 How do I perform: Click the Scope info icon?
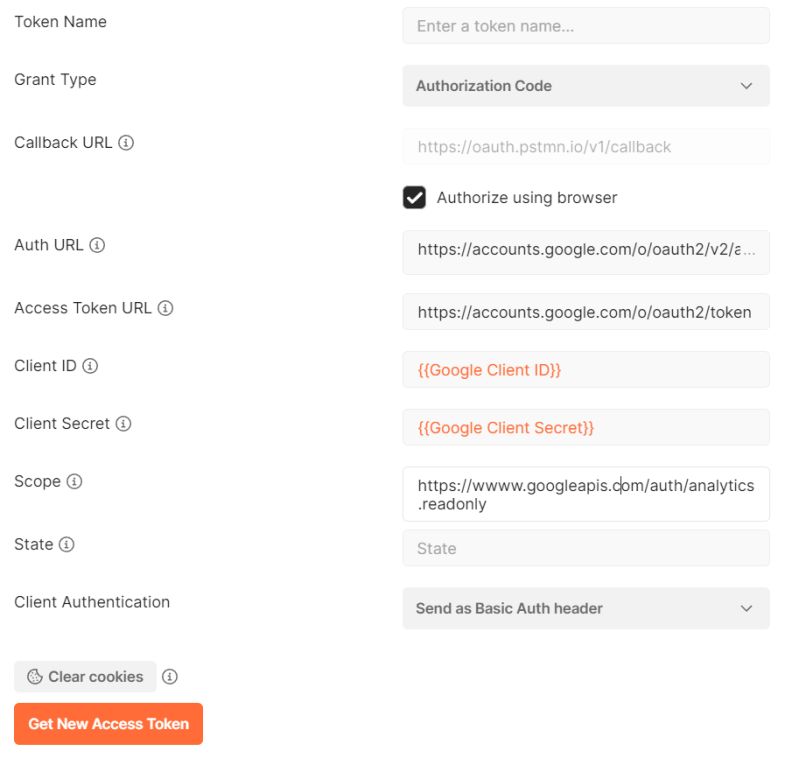click(x=74, y=481)
